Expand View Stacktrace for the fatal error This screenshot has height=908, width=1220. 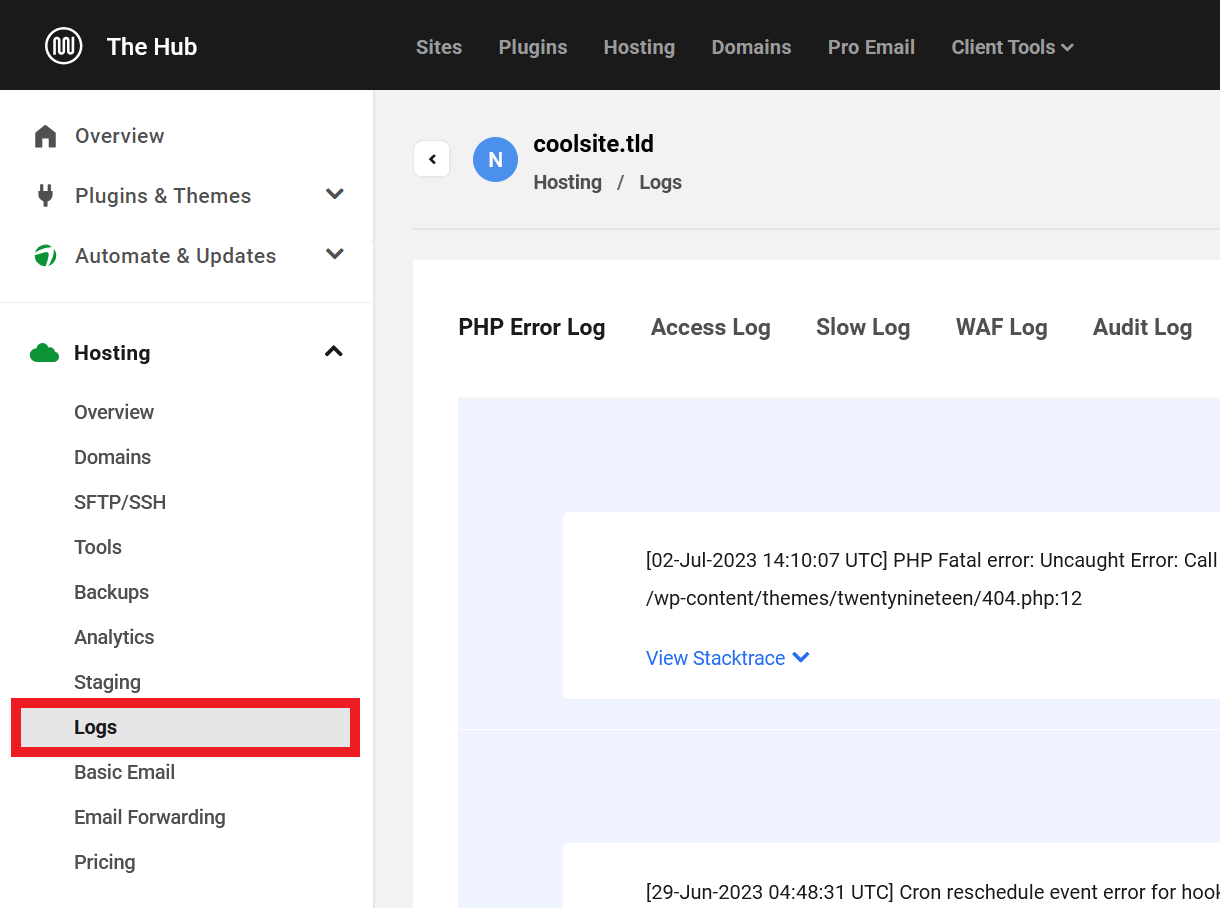[727, 658]
